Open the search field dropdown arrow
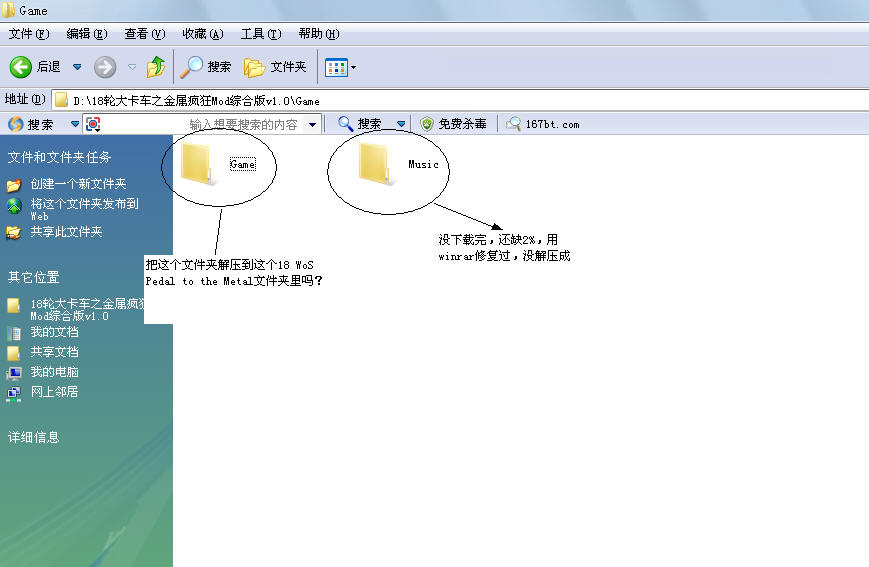Viewport: 869px width, 567px height. click(313, 125)
